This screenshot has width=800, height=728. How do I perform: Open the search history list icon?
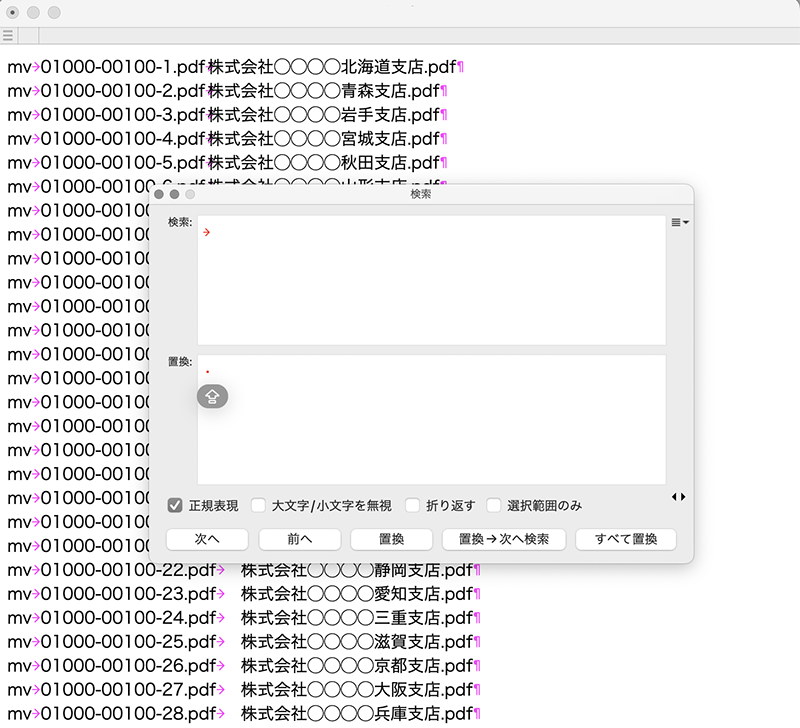coord(680,223)
